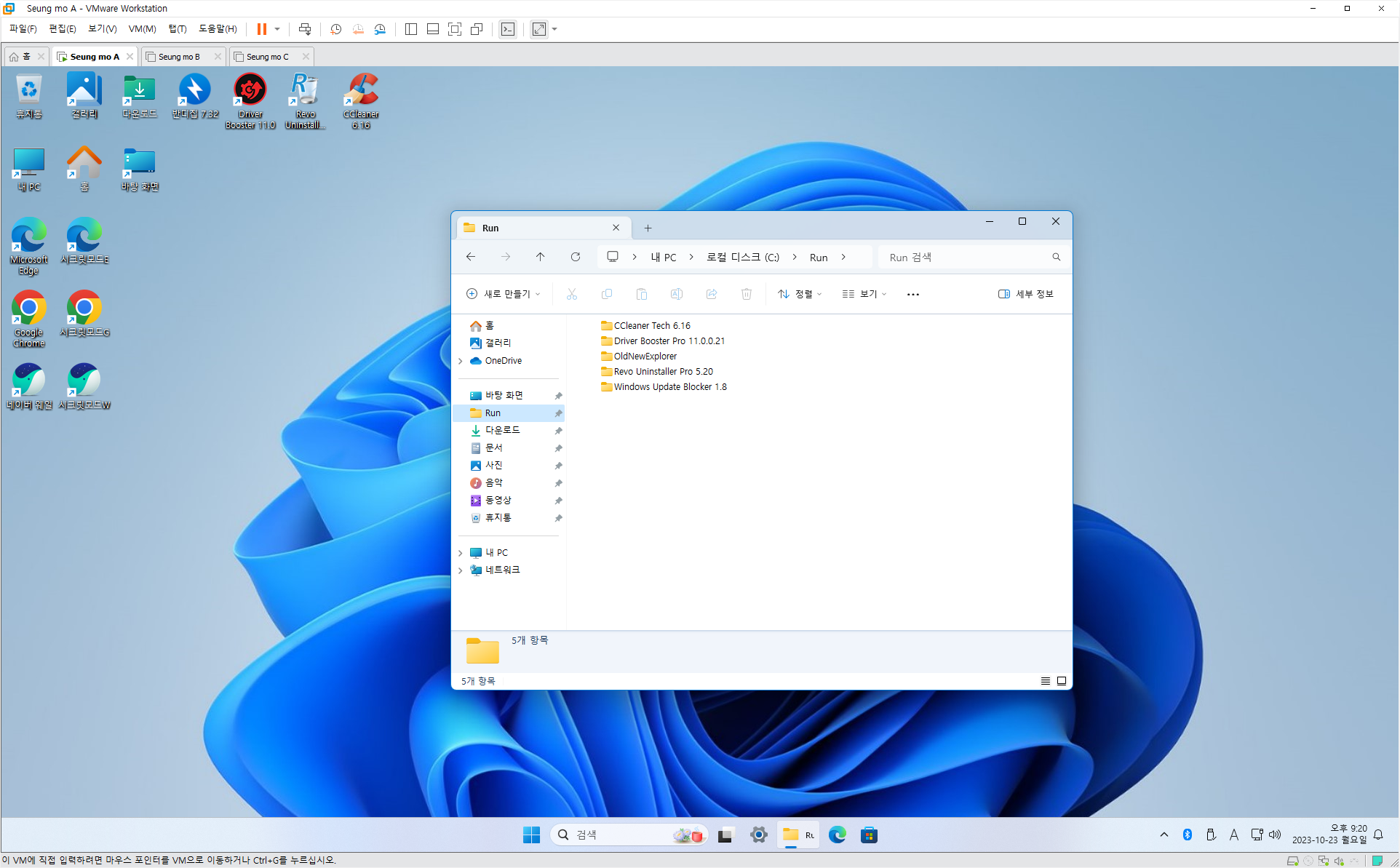Switch to large icons view in status bar

[x=1062, y=681]
